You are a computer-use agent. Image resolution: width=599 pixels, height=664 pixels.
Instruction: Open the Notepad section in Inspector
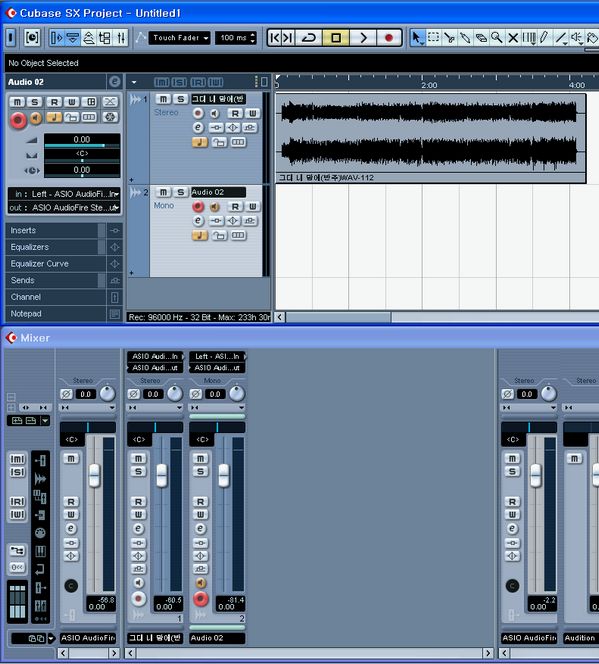[x=55, y=314]
